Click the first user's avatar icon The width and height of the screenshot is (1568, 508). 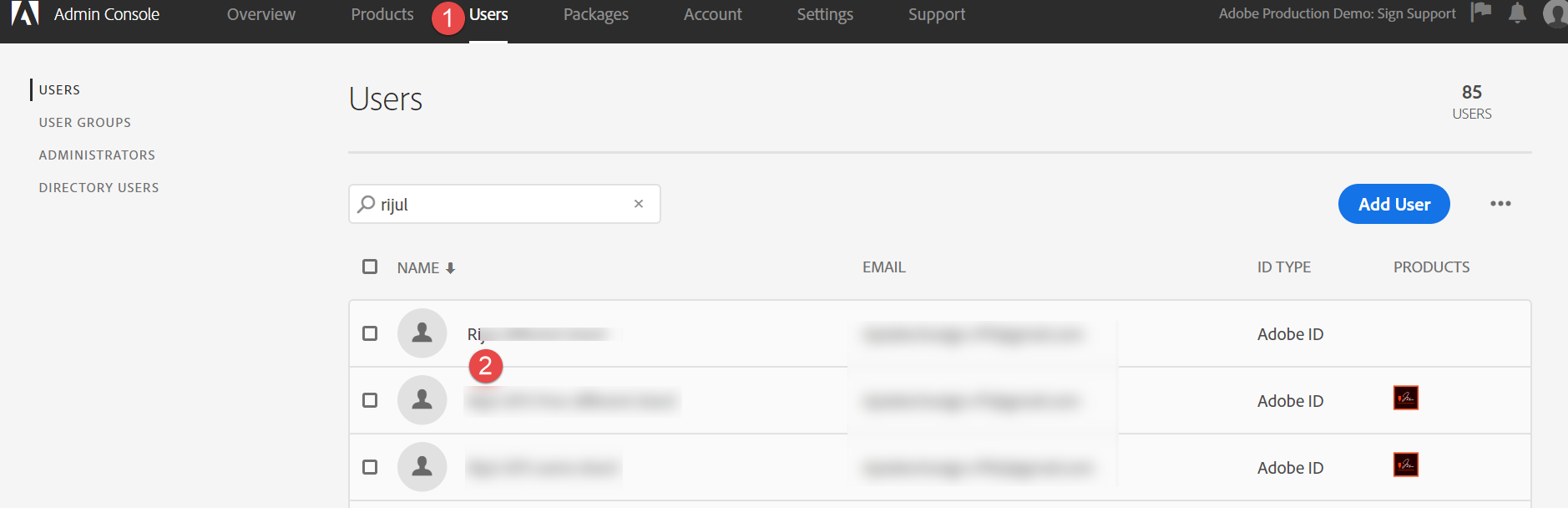tap(422, 333)
